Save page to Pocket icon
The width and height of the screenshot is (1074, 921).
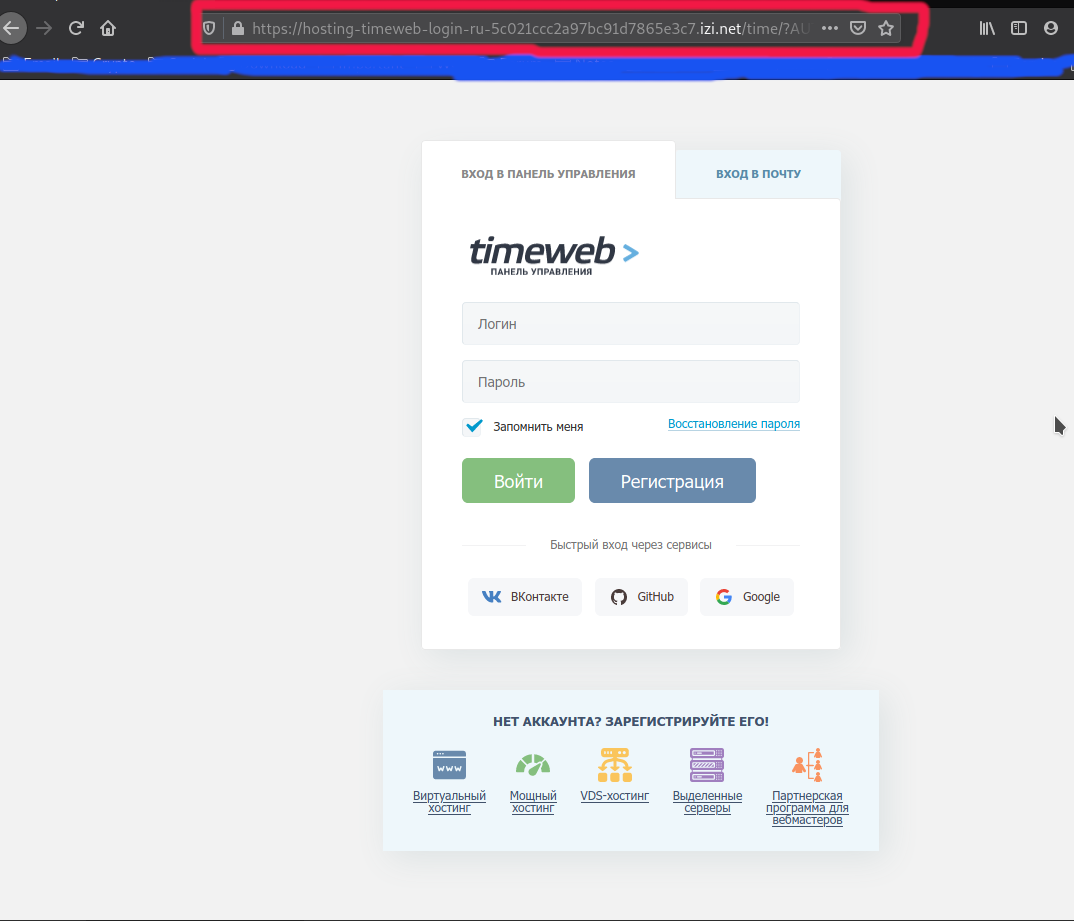pyautogui.click(x=858, y=28)
